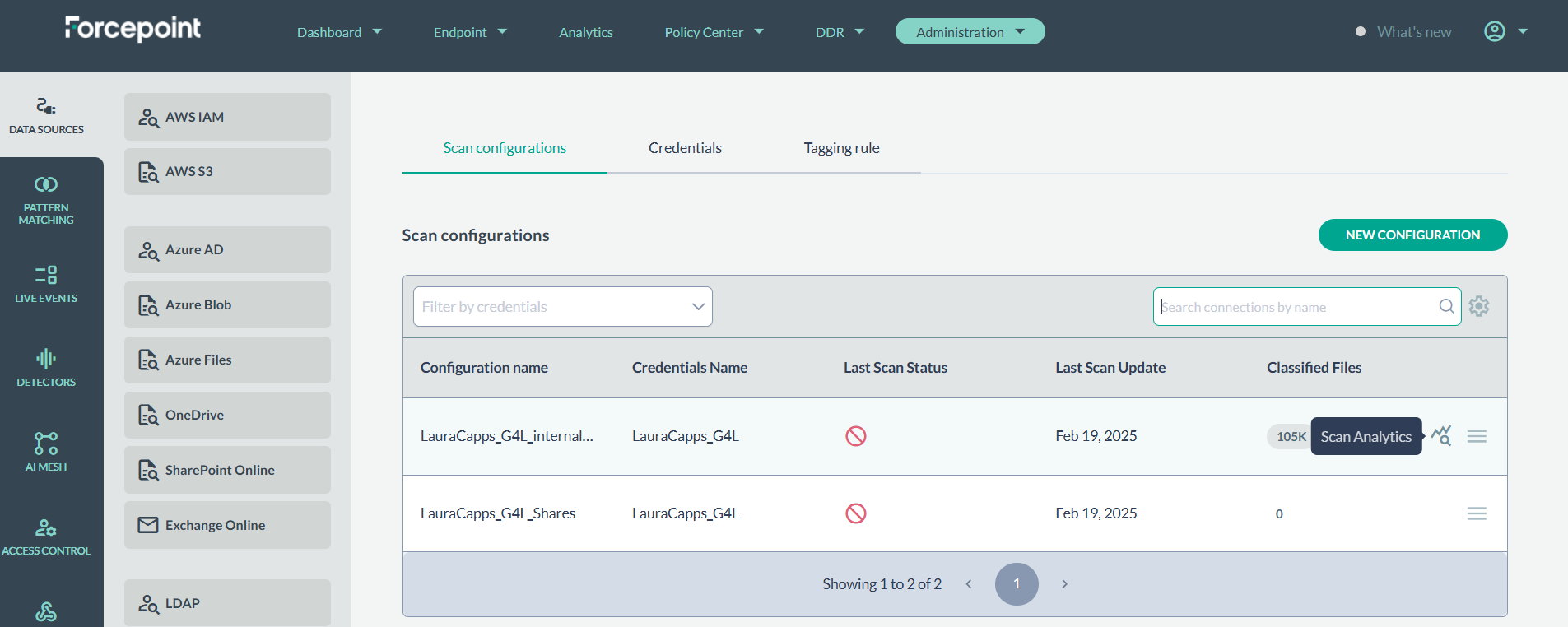Switch to the Credentials tab

pyautogui.click(x=685, y=148)
